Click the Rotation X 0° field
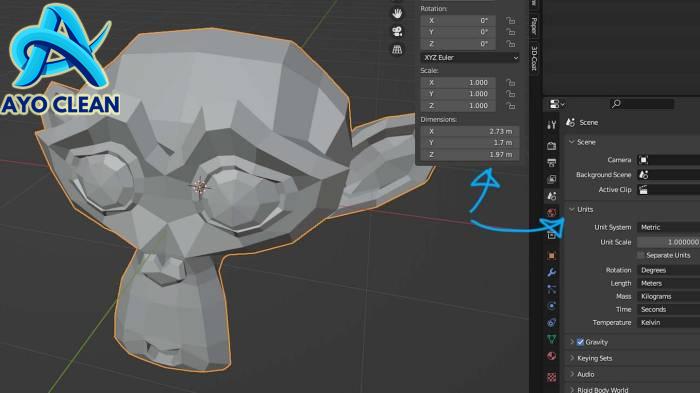This screenshot has width=700, height=393. [458, 21]
